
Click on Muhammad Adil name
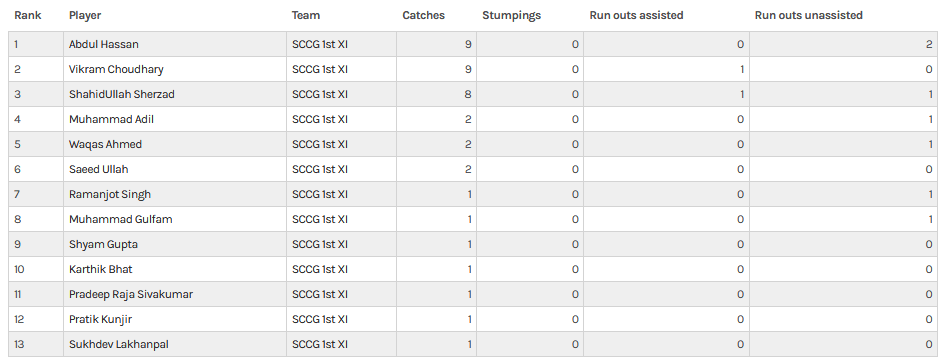click(111, 119)
